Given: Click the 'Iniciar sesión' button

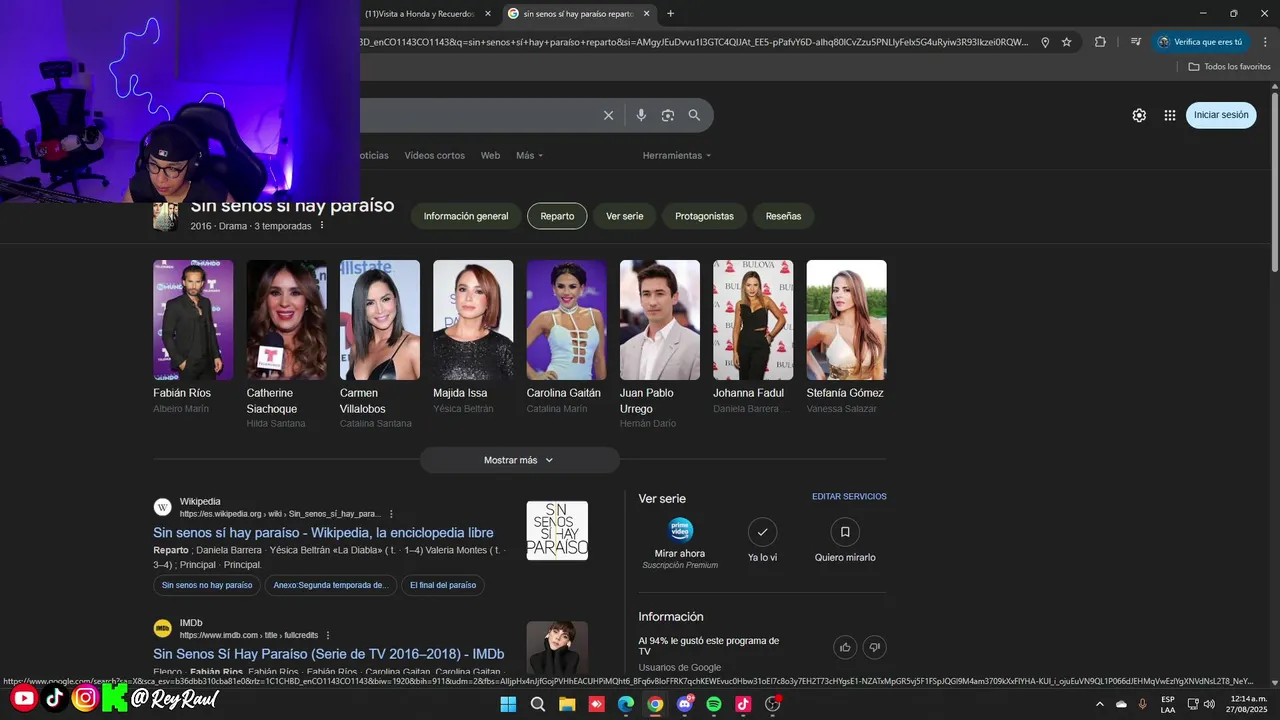Looking at the screenshot, I should pyautogui.click(x=1221, y=115).
